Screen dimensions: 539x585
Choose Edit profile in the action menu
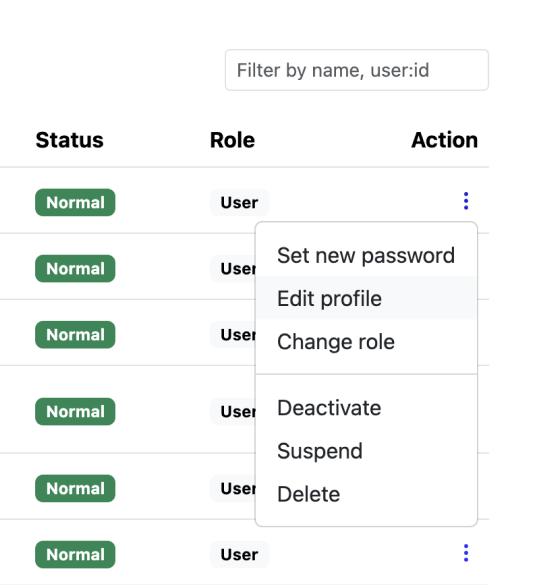[366, 298]
